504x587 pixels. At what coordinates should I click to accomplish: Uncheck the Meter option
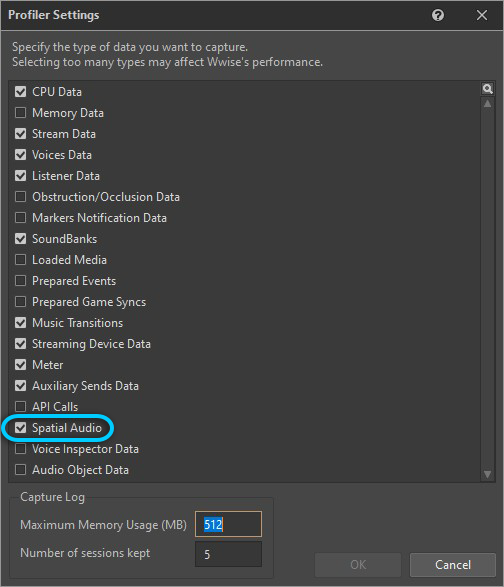21,365
